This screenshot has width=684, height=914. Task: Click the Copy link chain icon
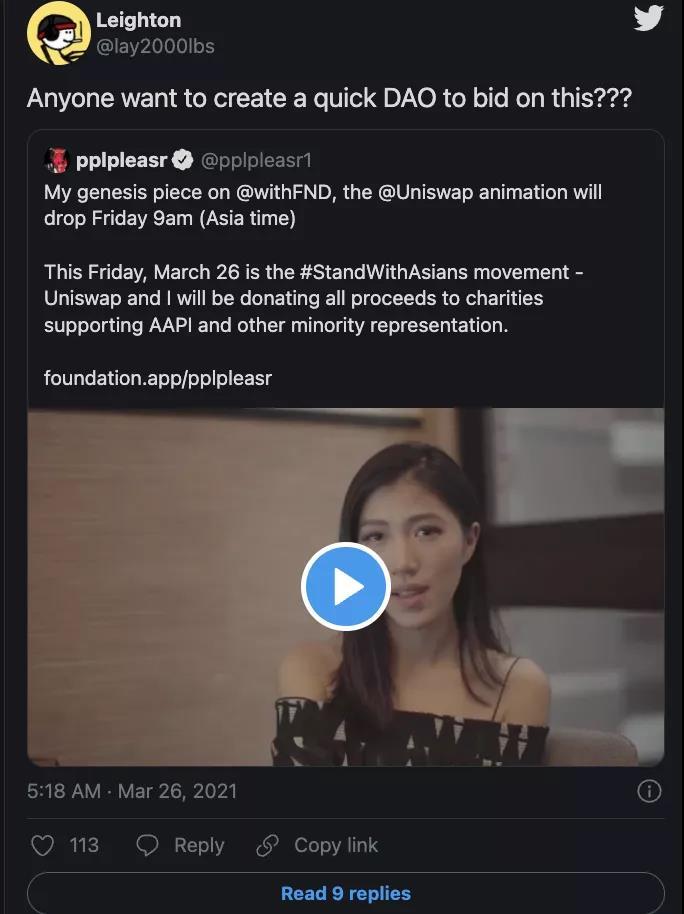click(267, 846)
